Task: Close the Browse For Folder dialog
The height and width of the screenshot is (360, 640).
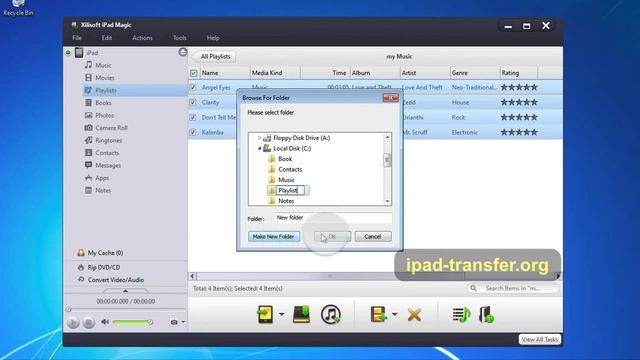Action: pyautogui.click(x=391, y=98)
